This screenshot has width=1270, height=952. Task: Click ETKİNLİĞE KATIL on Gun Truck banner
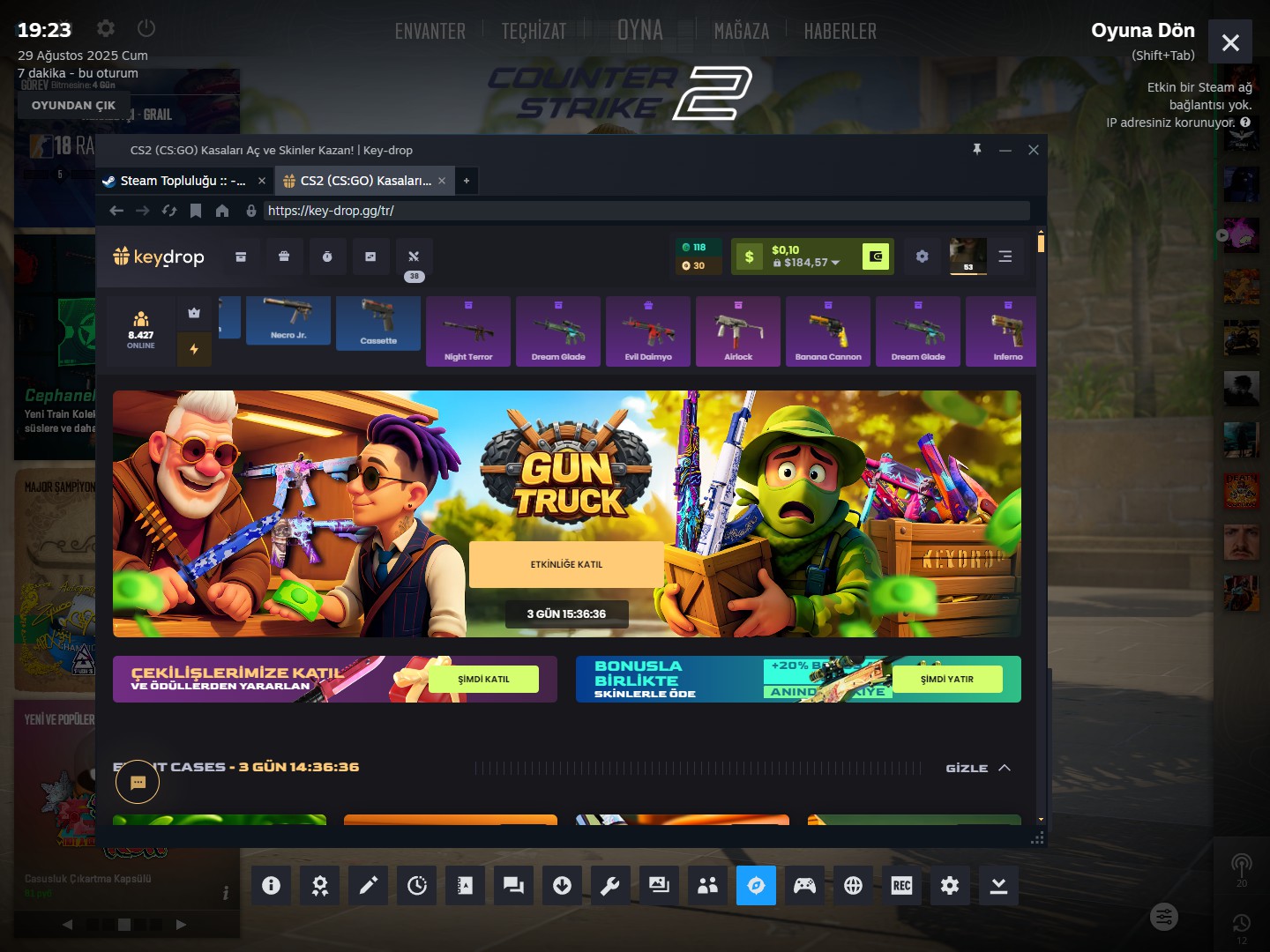tap(566, 564)
